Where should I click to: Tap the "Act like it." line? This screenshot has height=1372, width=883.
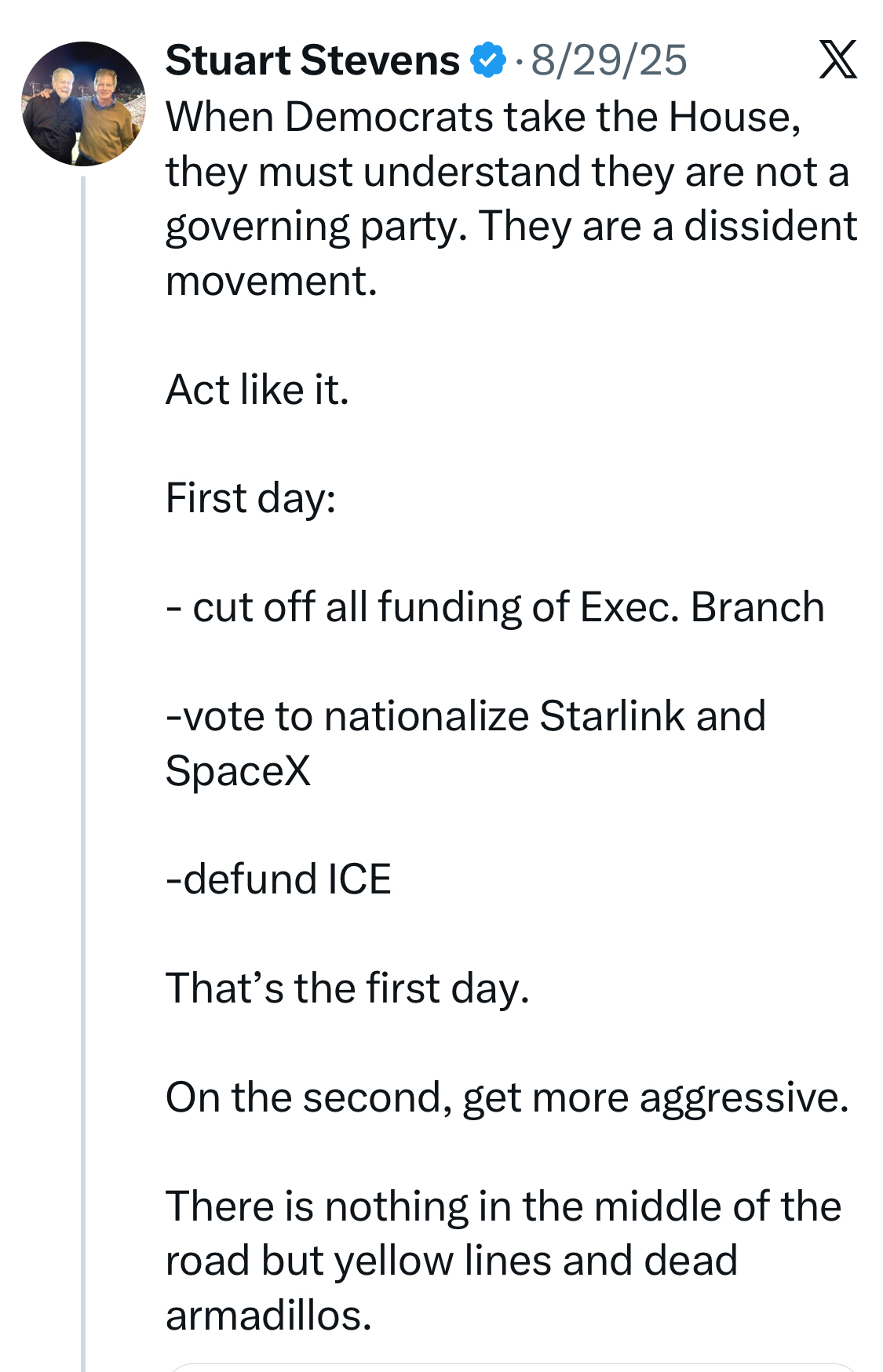pyautogui.click(x=257, y=390)
